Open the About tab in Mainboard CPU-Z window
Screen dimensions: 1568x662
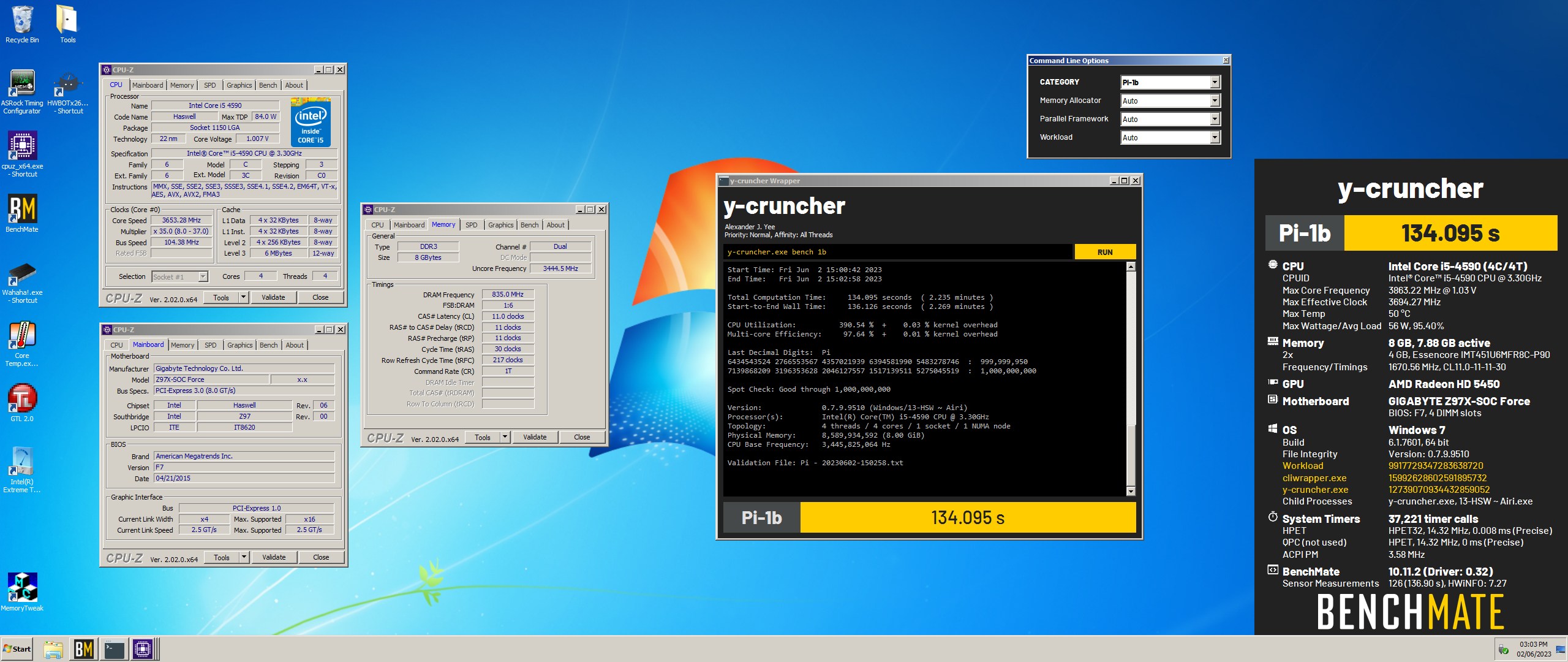(x=295, y=345)
